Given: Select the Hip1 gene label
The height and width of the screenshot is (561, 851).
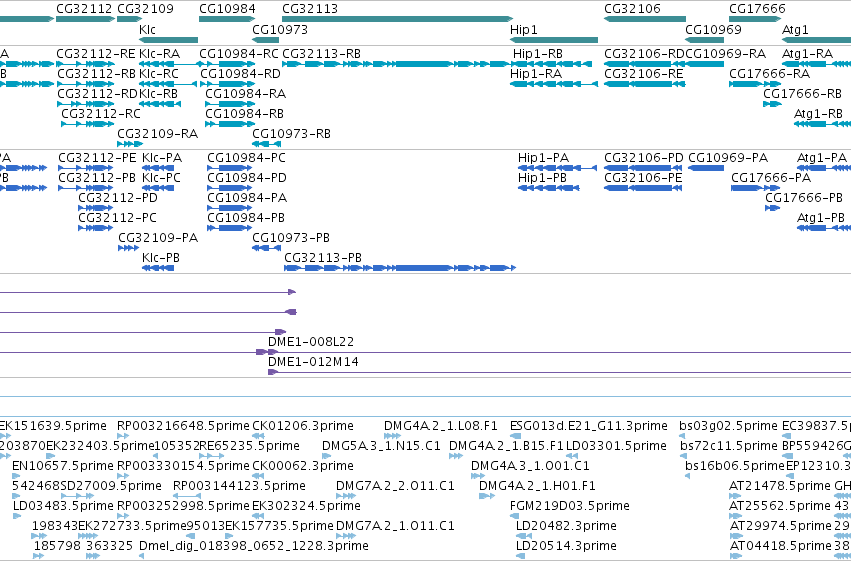Looking at the screenshot, I should (523, 29).
